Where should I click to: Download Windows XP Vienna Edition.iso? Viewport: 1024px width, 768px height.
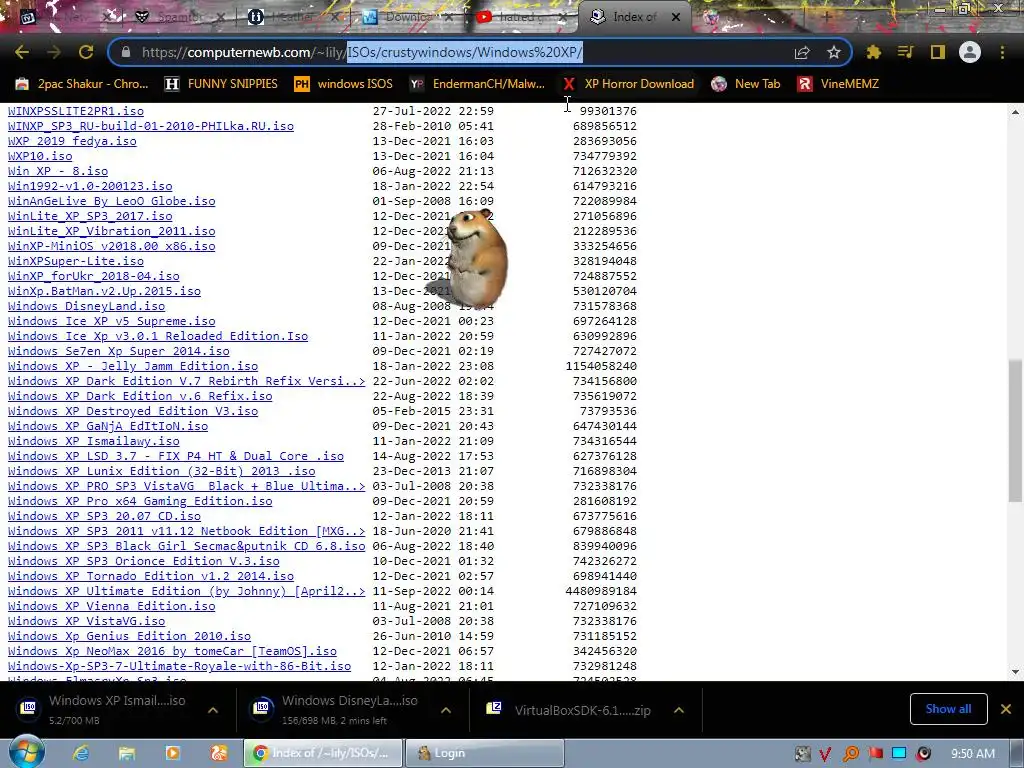click(x=112, y=607)
